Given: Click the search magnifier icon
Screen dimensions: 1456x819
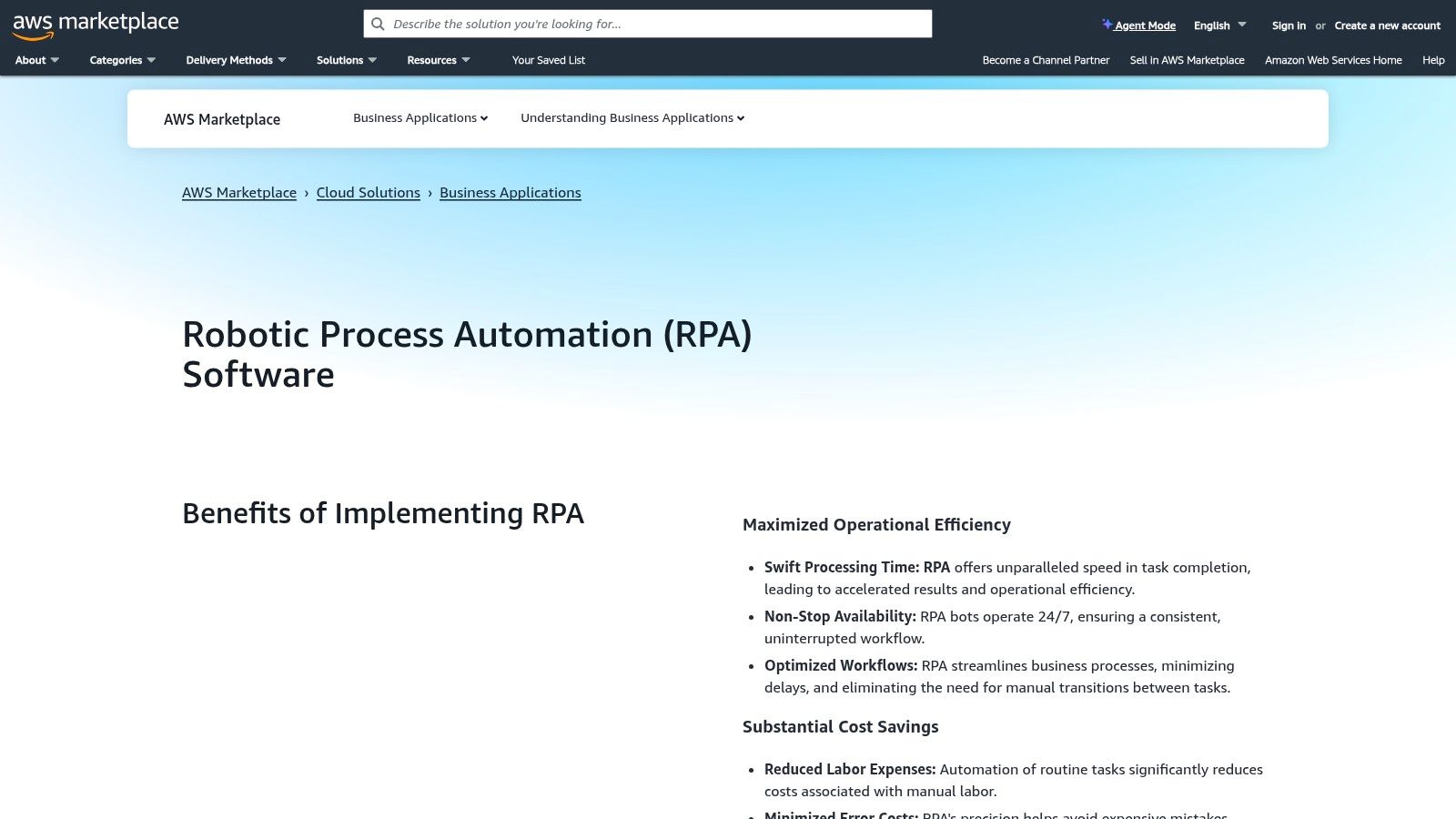Looking at the screenshot, I should tap(378, 24).
